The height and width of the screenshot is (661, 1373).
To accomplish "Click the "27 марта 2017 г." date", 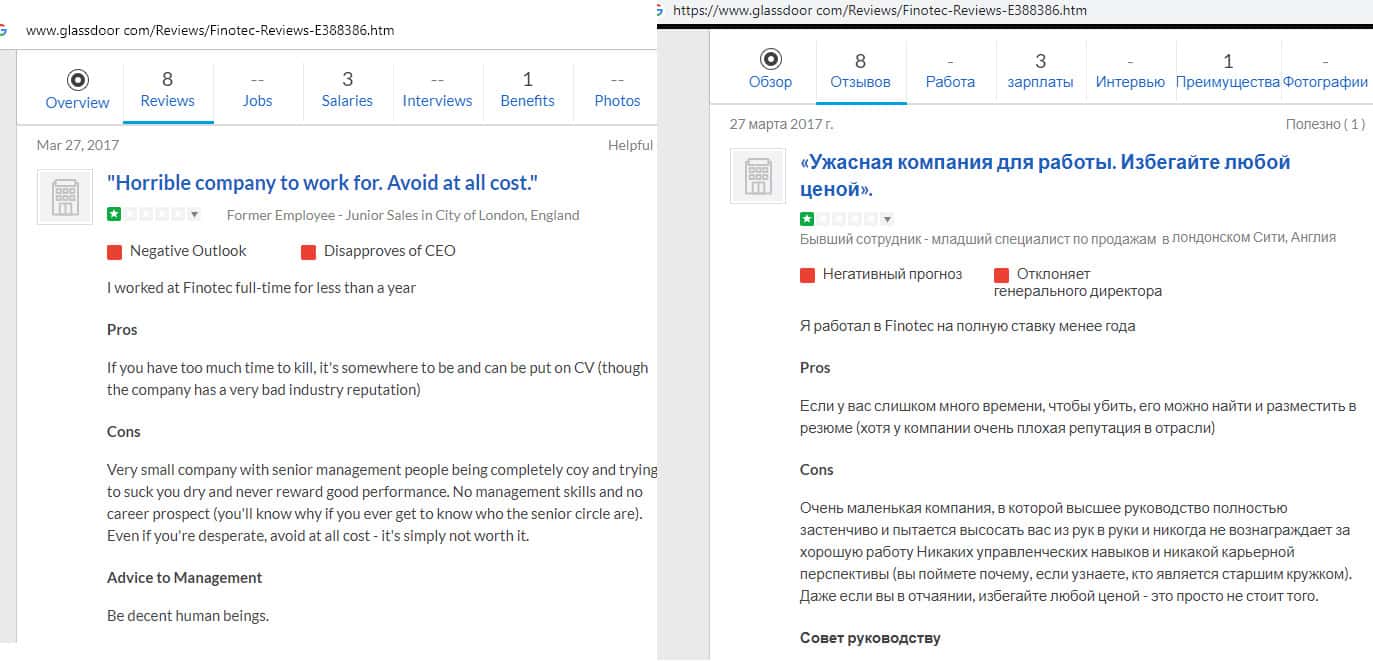I will 781,124.
